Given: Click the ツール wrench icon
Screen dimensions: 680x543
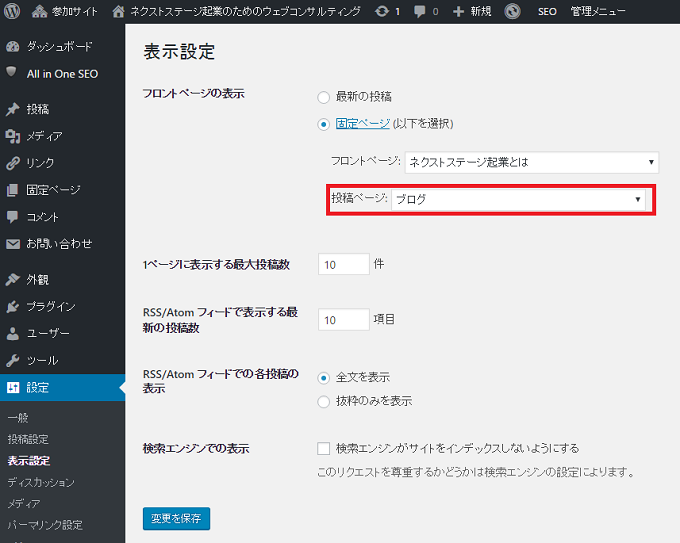Looking at the screenshot, I should click(13, 360).
